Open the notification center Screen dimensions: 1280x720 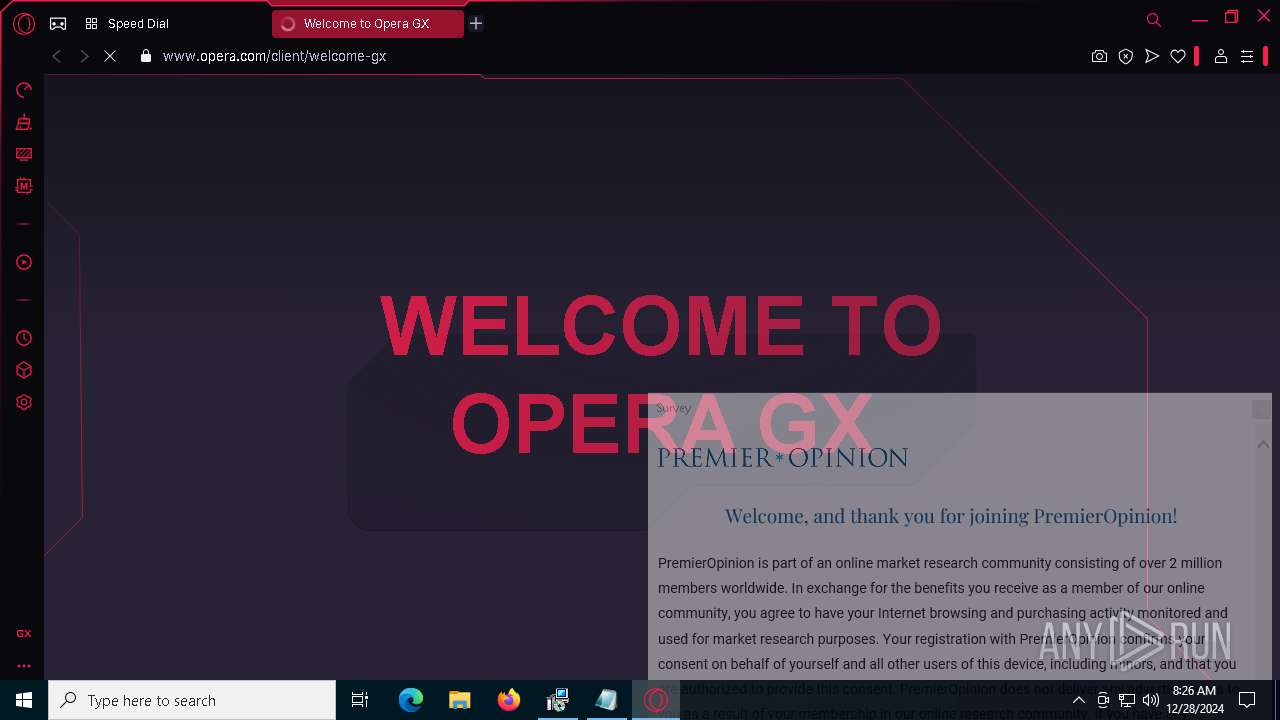pos(1247,700)
